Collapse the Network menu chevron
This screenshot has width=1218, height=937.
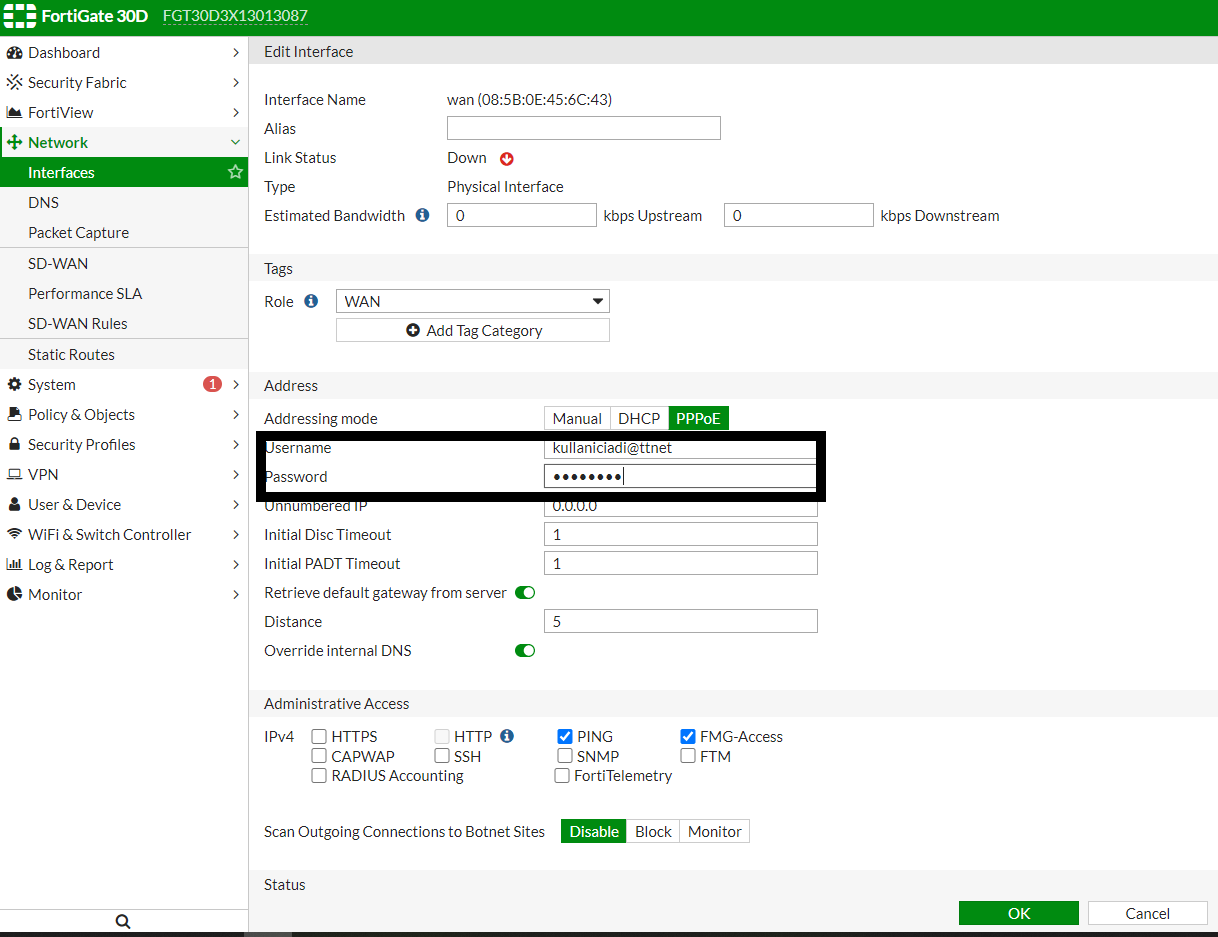(x=235, y=143)
